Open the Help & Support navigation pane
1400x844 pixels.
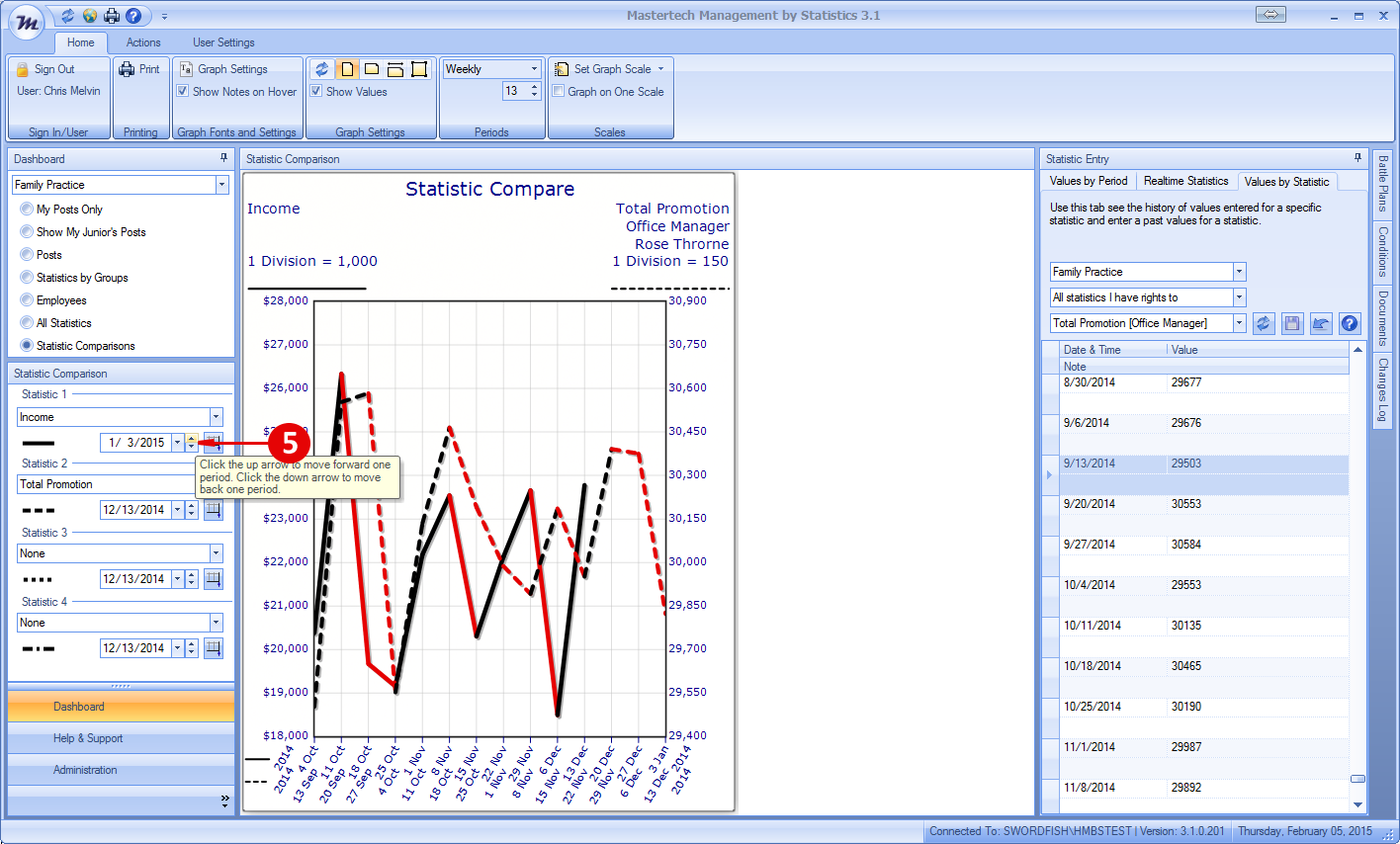point(121,738)
